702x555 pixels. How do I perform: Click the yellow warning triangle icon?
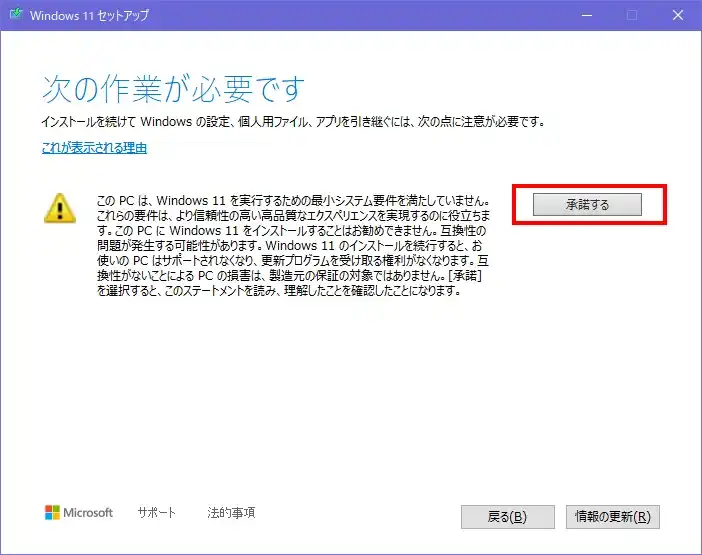click(x=59, y=206)
